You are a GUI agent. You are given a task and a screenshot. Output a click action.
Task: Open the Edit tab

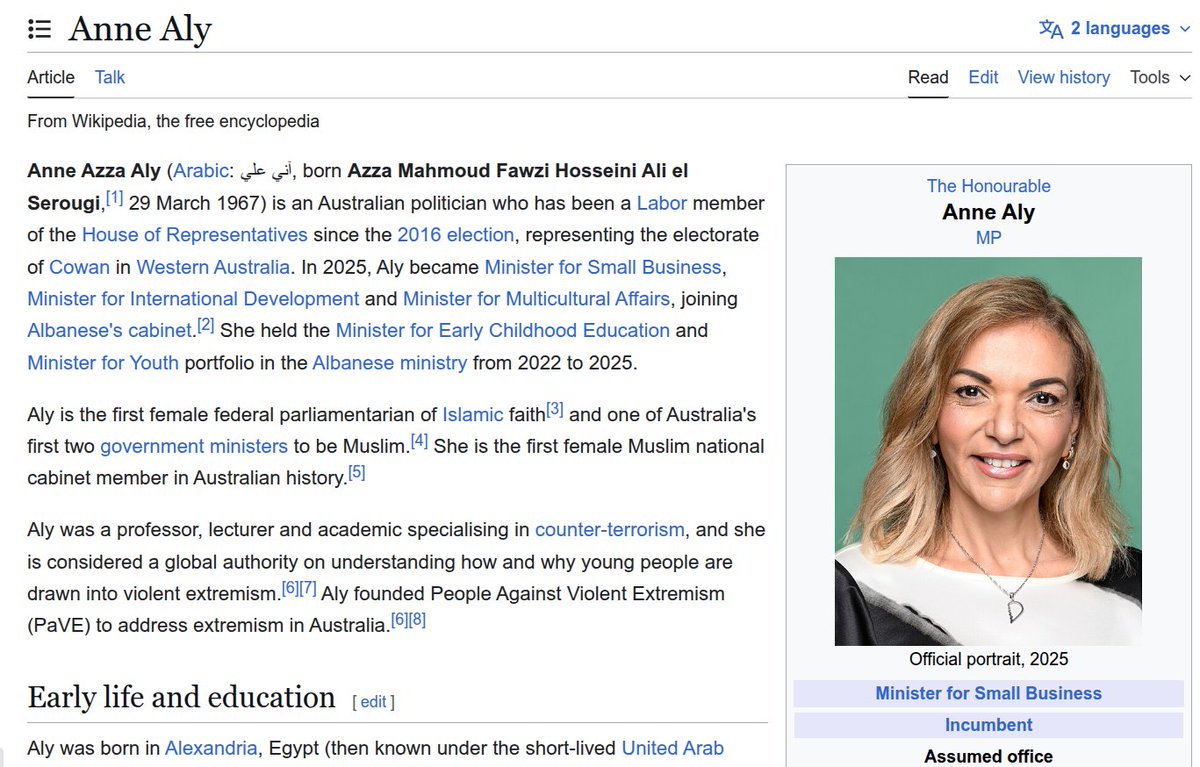click(x=983, y=77)
